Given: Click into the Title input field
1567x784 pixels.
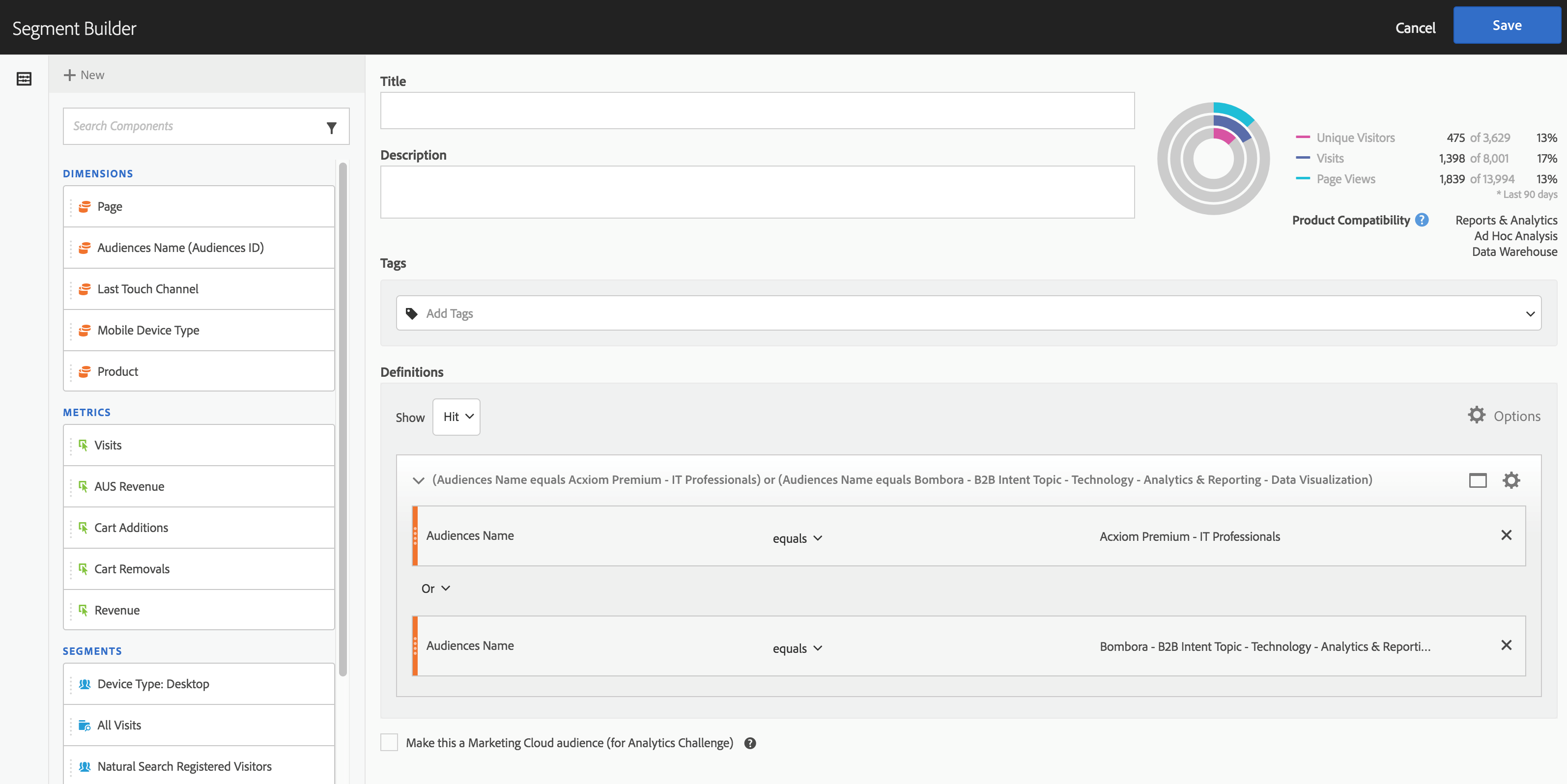Looking at the screenshot, I should tap(757, 111).
